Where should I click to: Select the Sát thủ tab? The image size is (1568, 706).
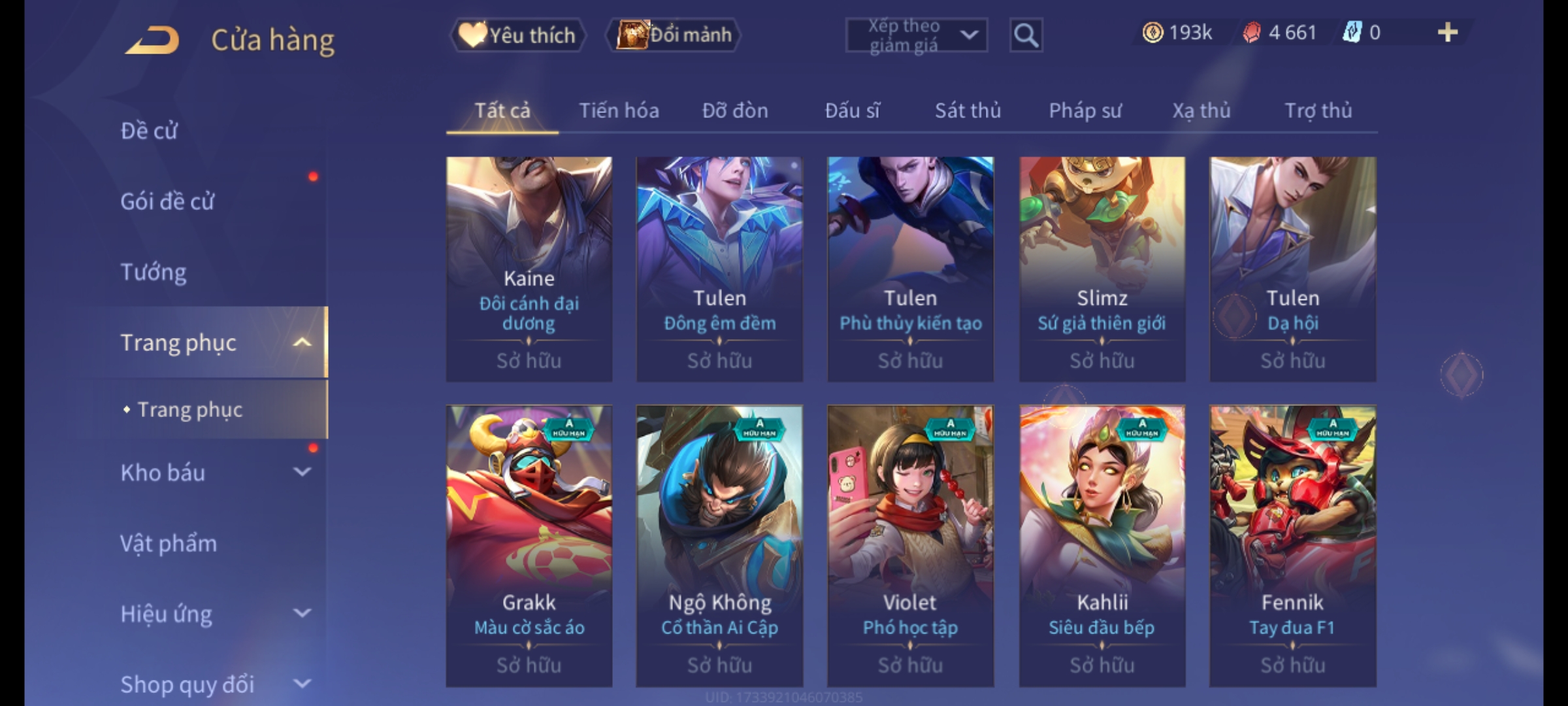[x=968, y=110]
